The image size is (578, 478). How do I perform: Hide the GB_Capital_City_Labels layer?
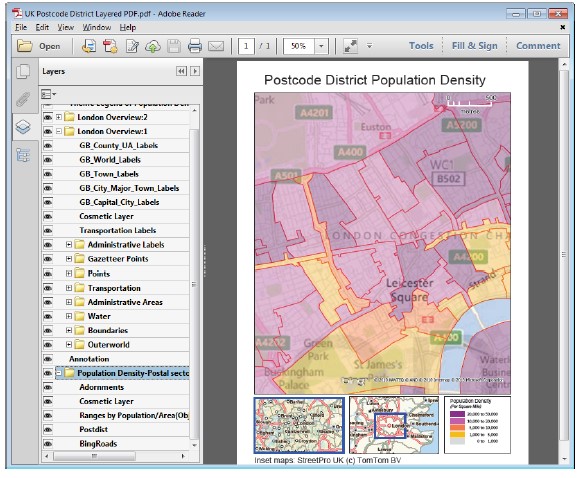point(48,202)
